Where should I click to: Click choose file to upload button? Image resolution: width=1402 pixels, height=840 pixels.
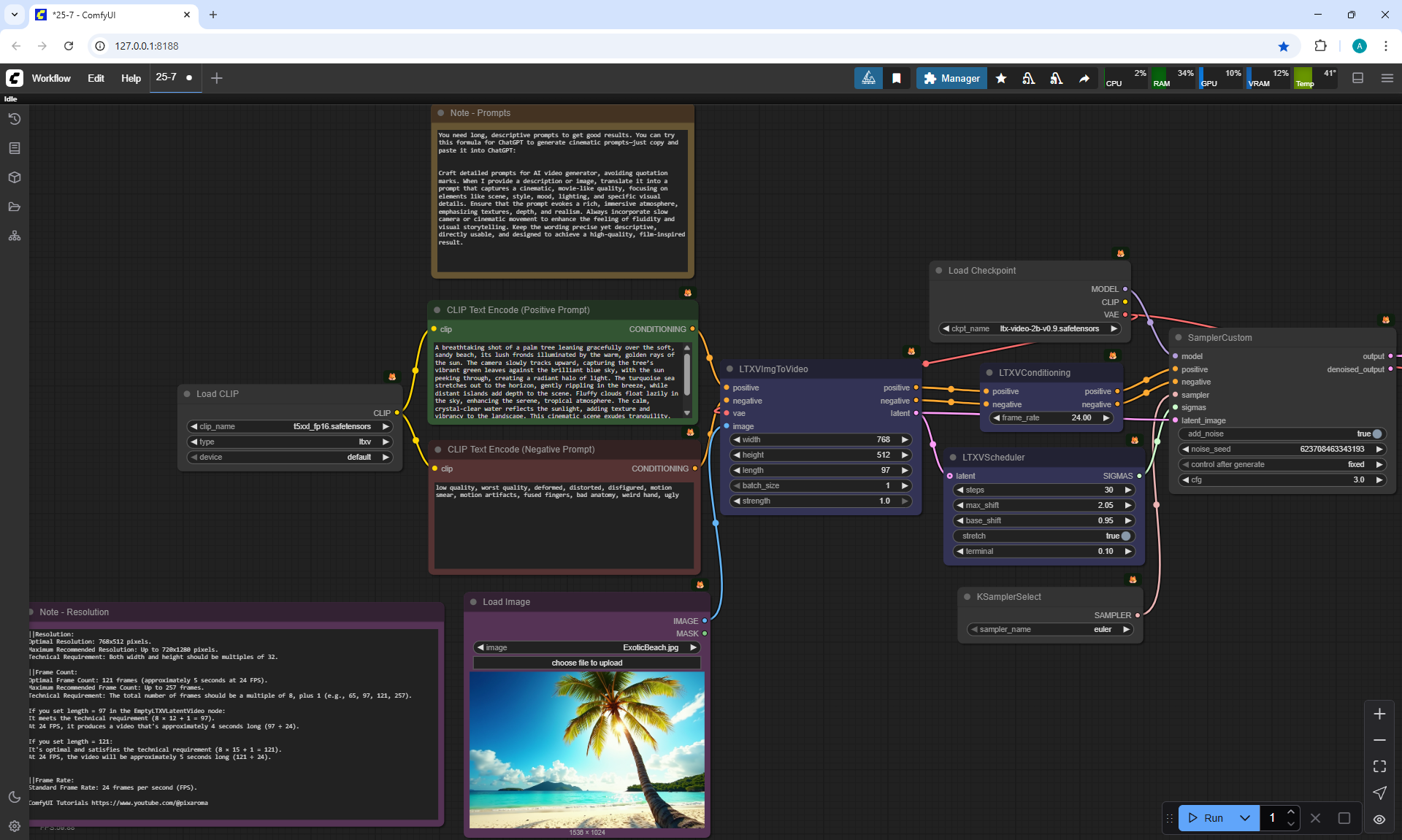click(586, 663)
